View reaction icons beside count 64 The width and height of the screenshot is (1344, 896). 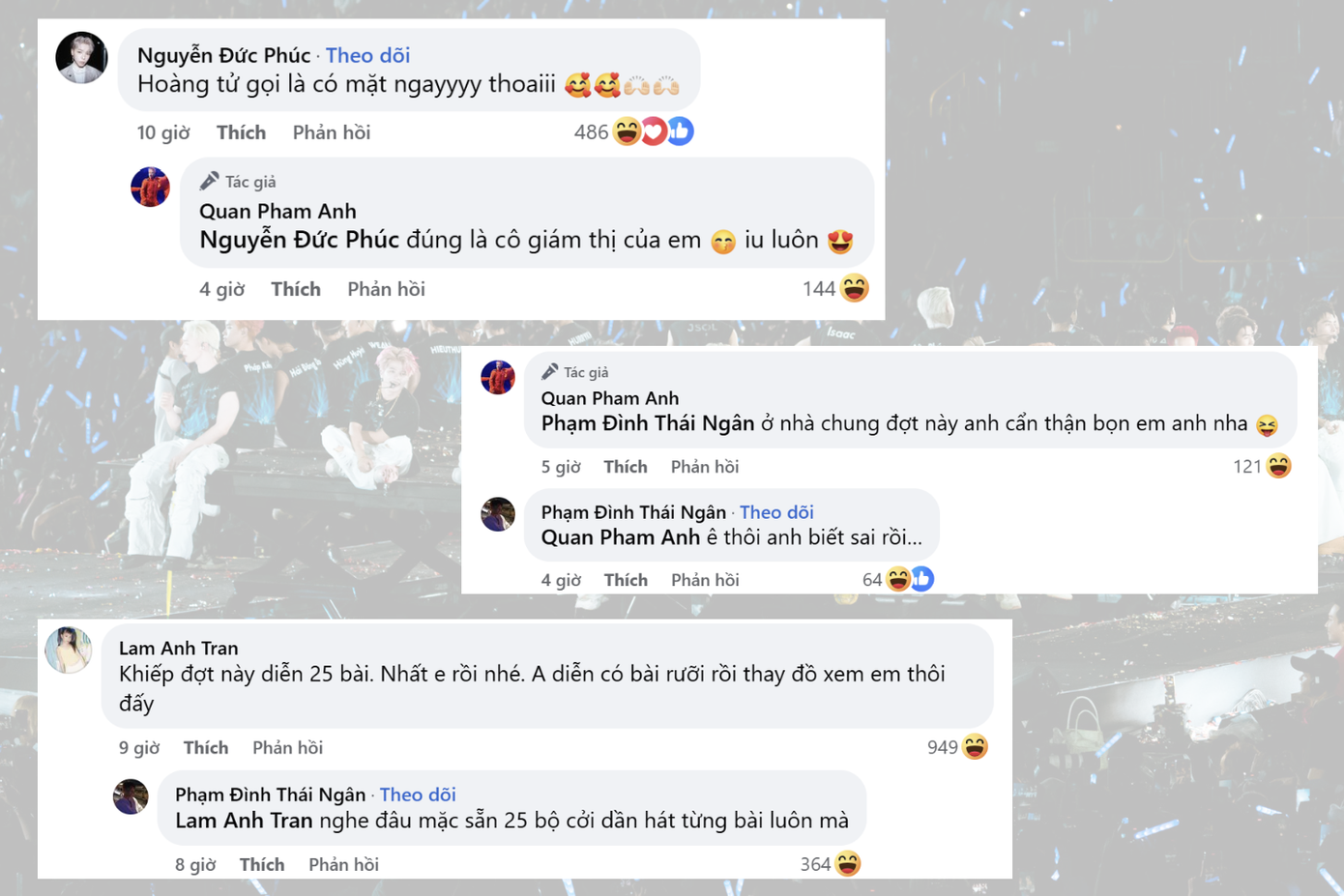coord(910,579)
